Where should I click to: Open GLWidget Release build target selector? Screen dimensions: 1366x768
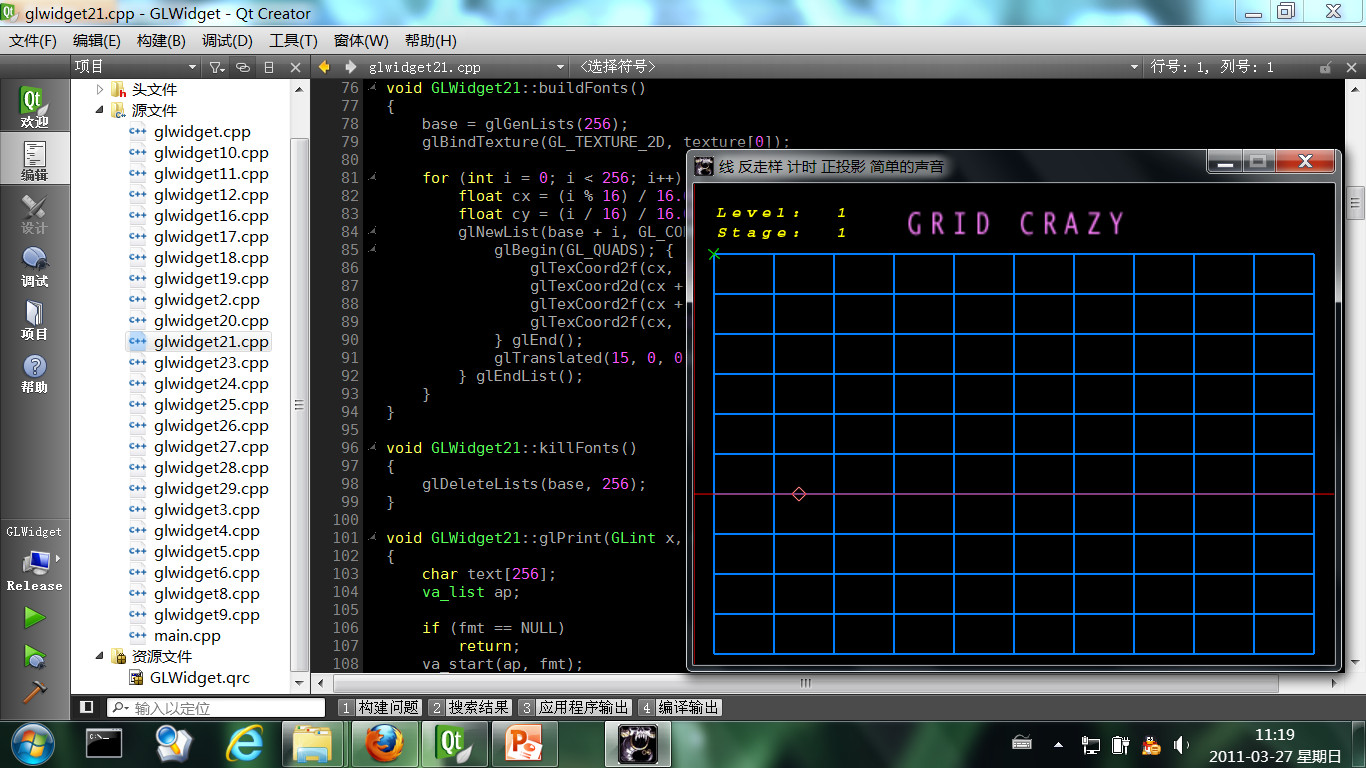coord(34,559)
